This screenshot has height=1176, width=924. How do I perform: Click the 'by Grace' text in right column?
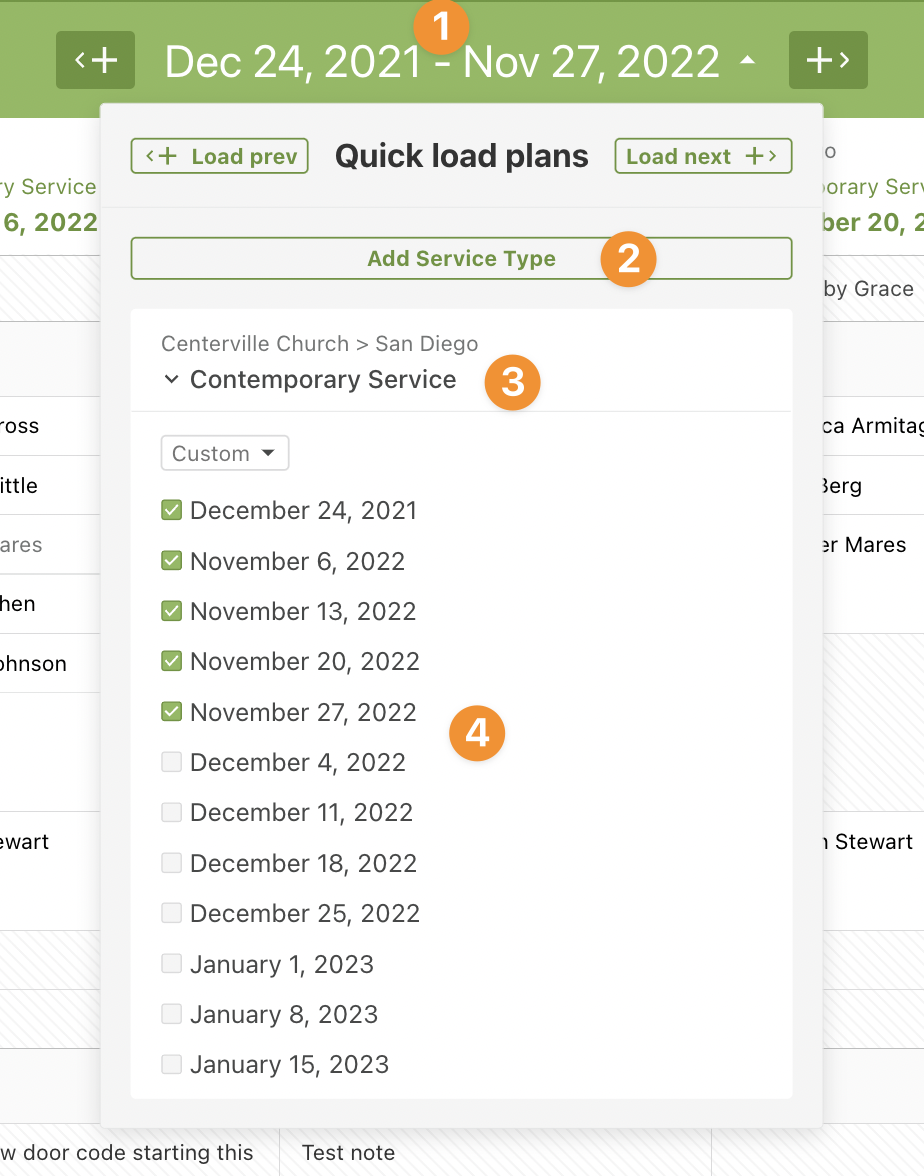coord(868,289)
